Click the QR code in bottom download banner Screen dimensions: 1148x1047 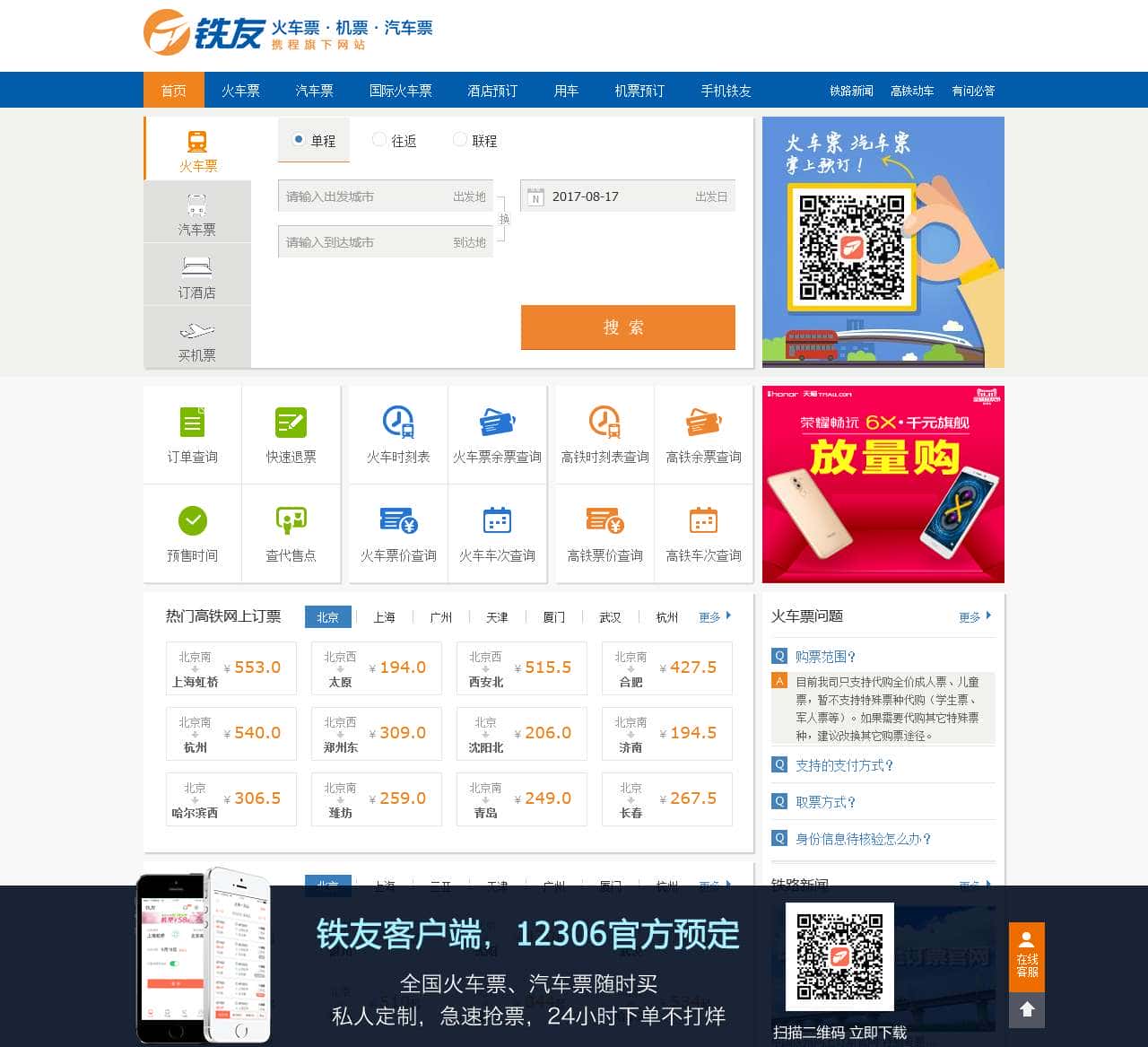click(x=839, y=956)
